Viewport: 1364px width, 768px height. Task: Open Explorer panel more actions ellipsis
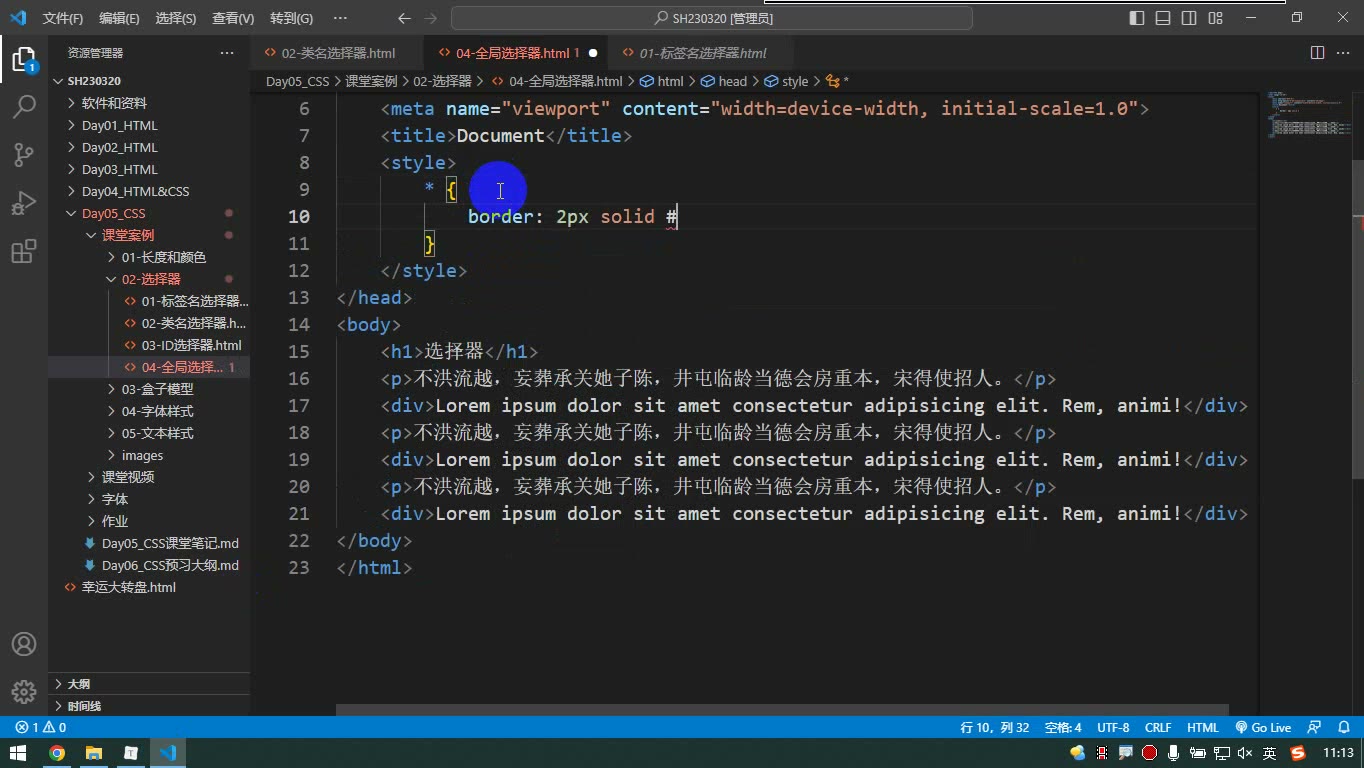(x=227, y=53)
